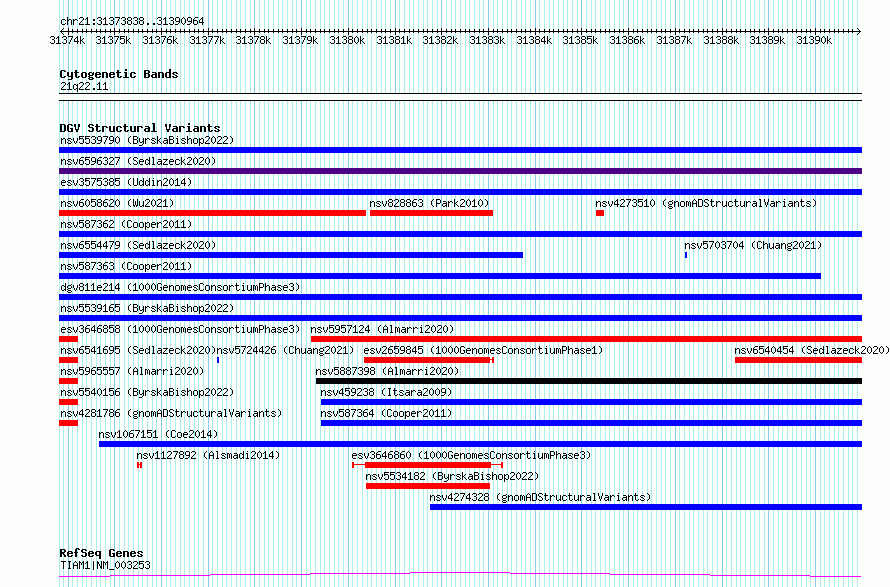The height and width of the screenshot is (587, 890).
Task: Click the tiny blue nsv5703704 Chuang2021 marker
Action: click(686, 255)
